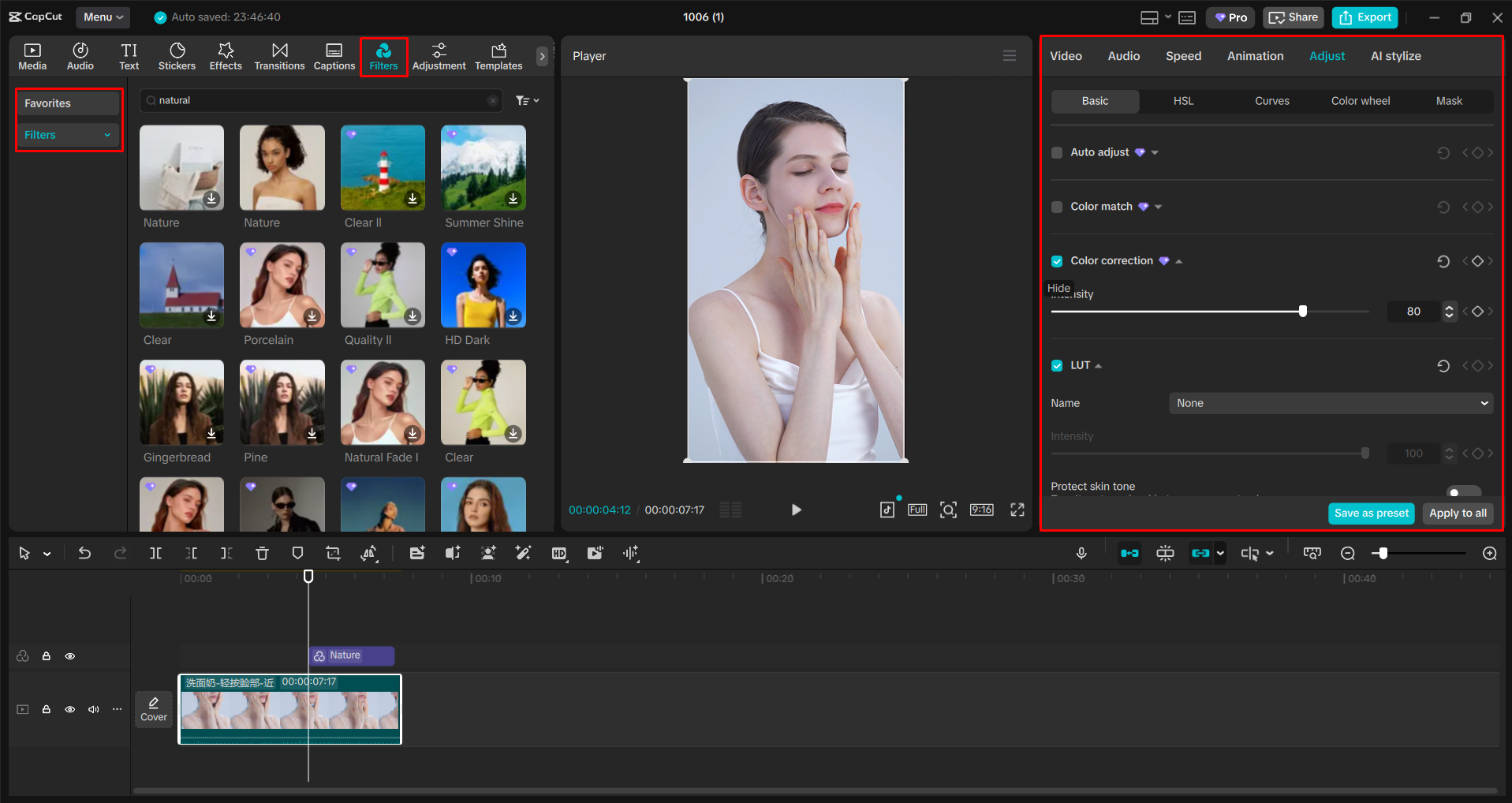This screenshot has height=803, width=1512.
Task: Switch to the Adjustment panel
Action: point(439,55)
